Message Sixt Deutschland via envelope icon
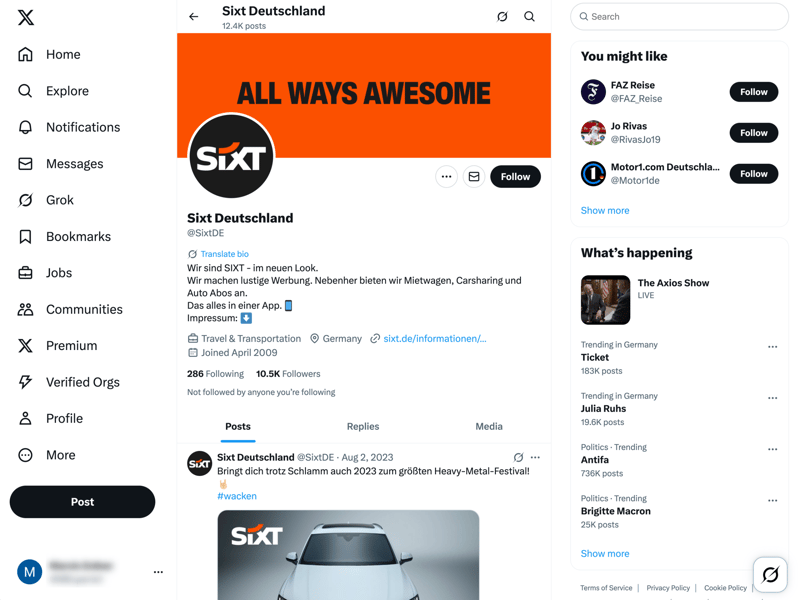This screenshot has width=800, height=600. (474, 177)
